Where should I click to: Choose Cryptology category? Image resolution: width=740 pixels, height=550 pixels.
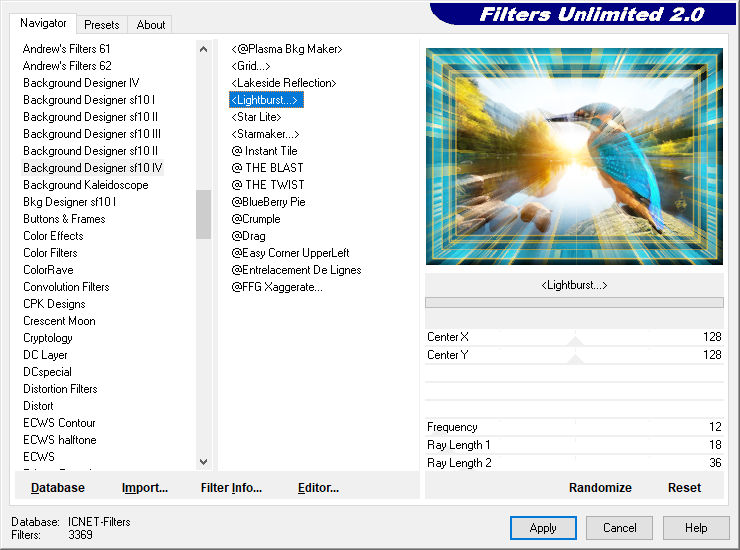point(48,338)
